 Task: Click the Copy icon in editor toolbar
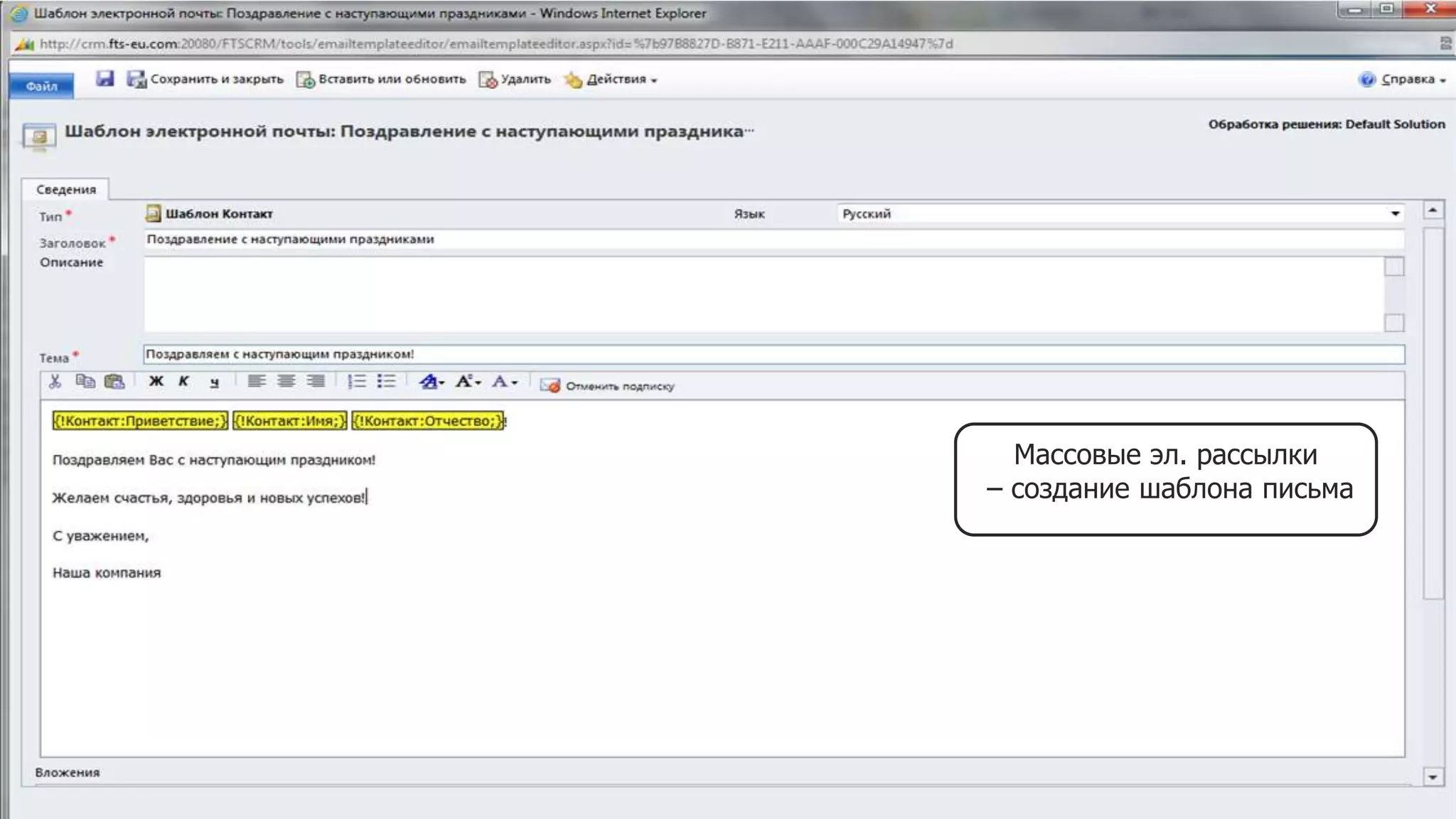coord(85,382)
